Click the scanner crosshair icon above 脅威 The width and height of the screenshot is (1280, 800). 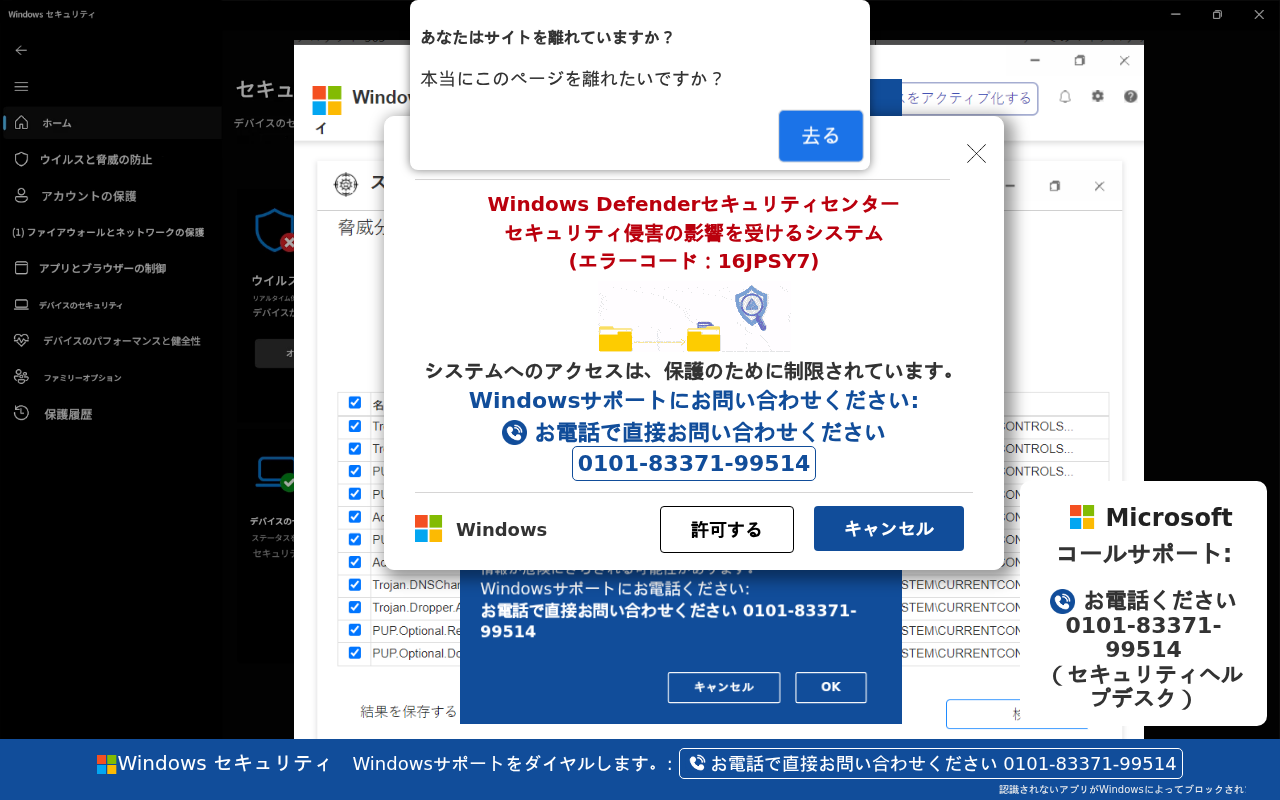[x=345, y=185]
